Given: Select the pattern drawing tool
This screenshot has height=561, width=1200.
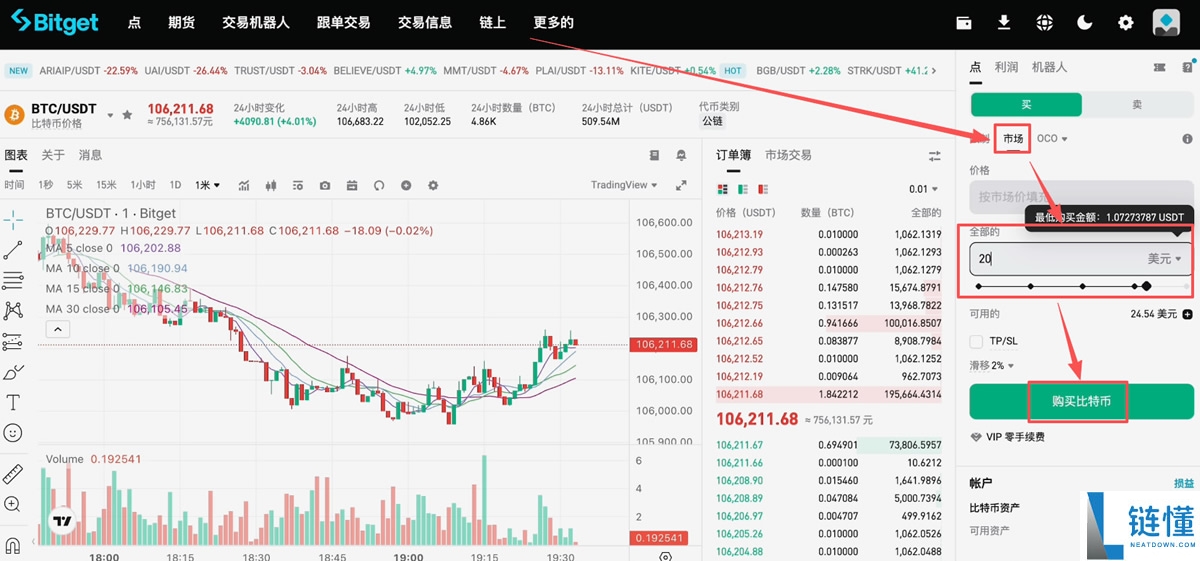Looking at the screenshot, I should (x=13, y=311).
